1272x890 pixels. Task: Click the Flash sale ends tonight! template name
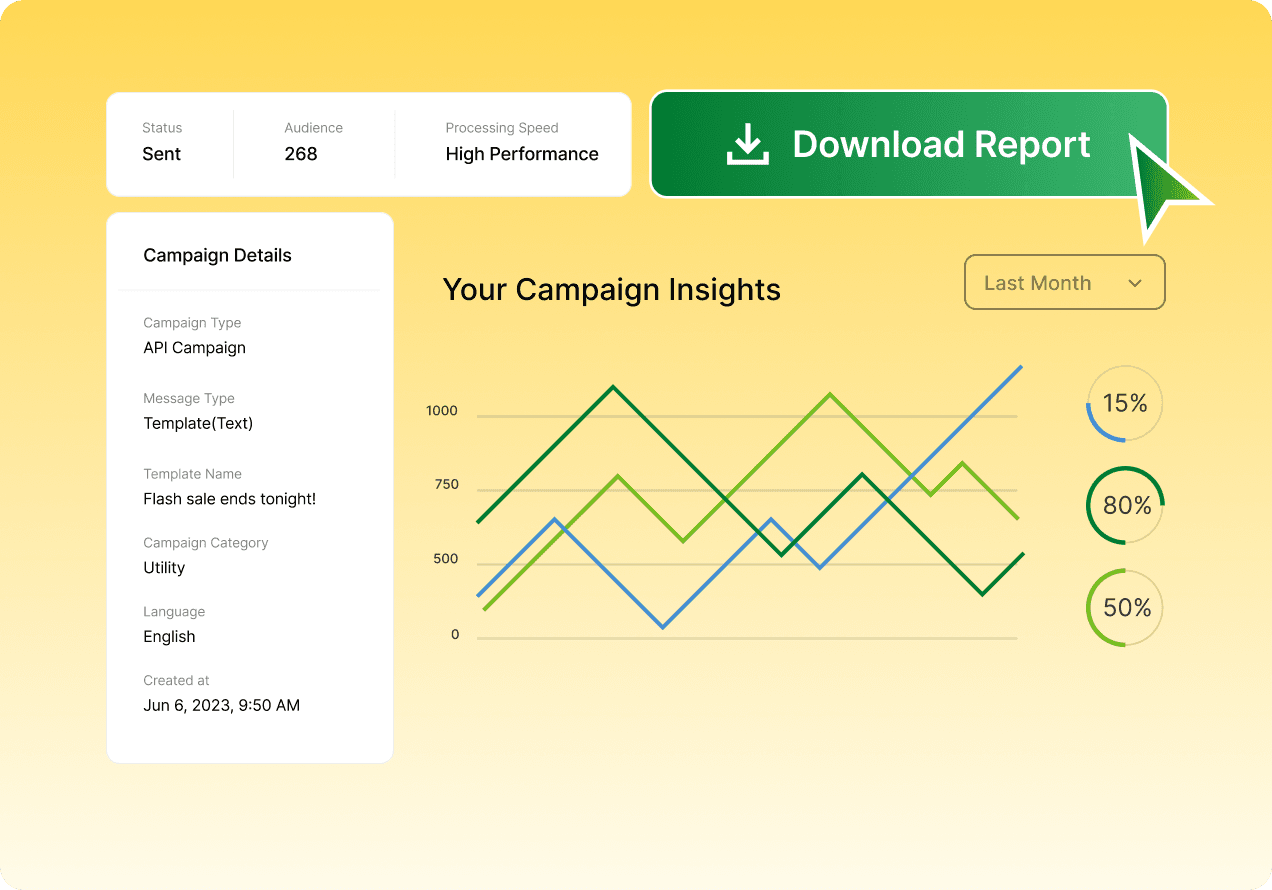[229, 498]
